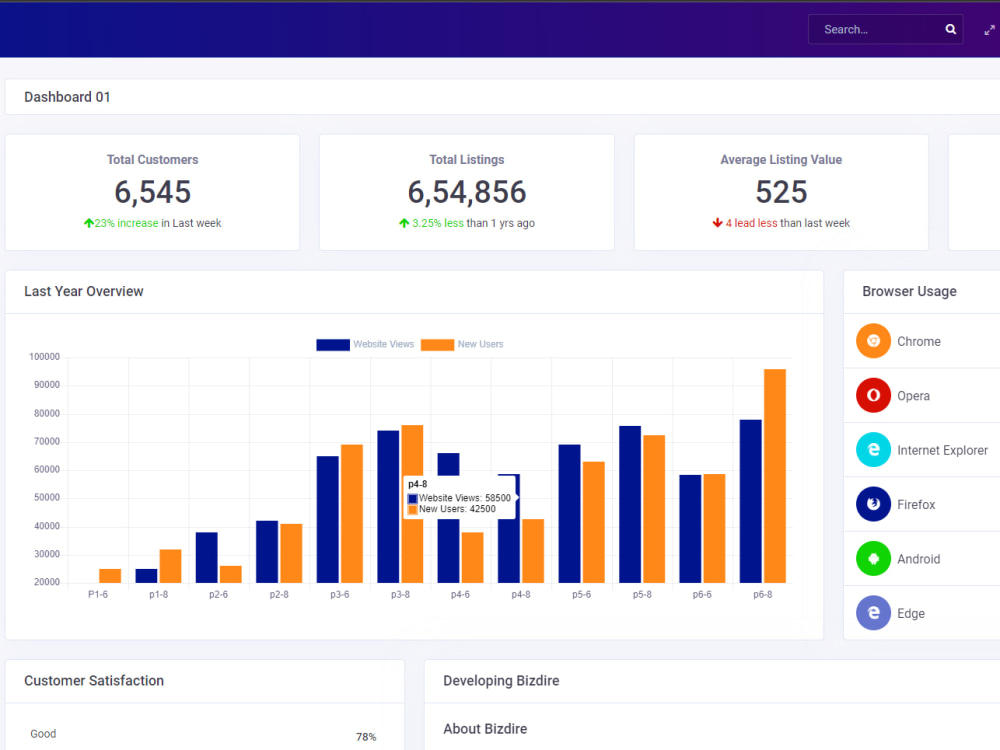The width and height of the screenshot is (1000, 750).
Task: Toggle Website Views legend swatch
Action: [333, 344]
